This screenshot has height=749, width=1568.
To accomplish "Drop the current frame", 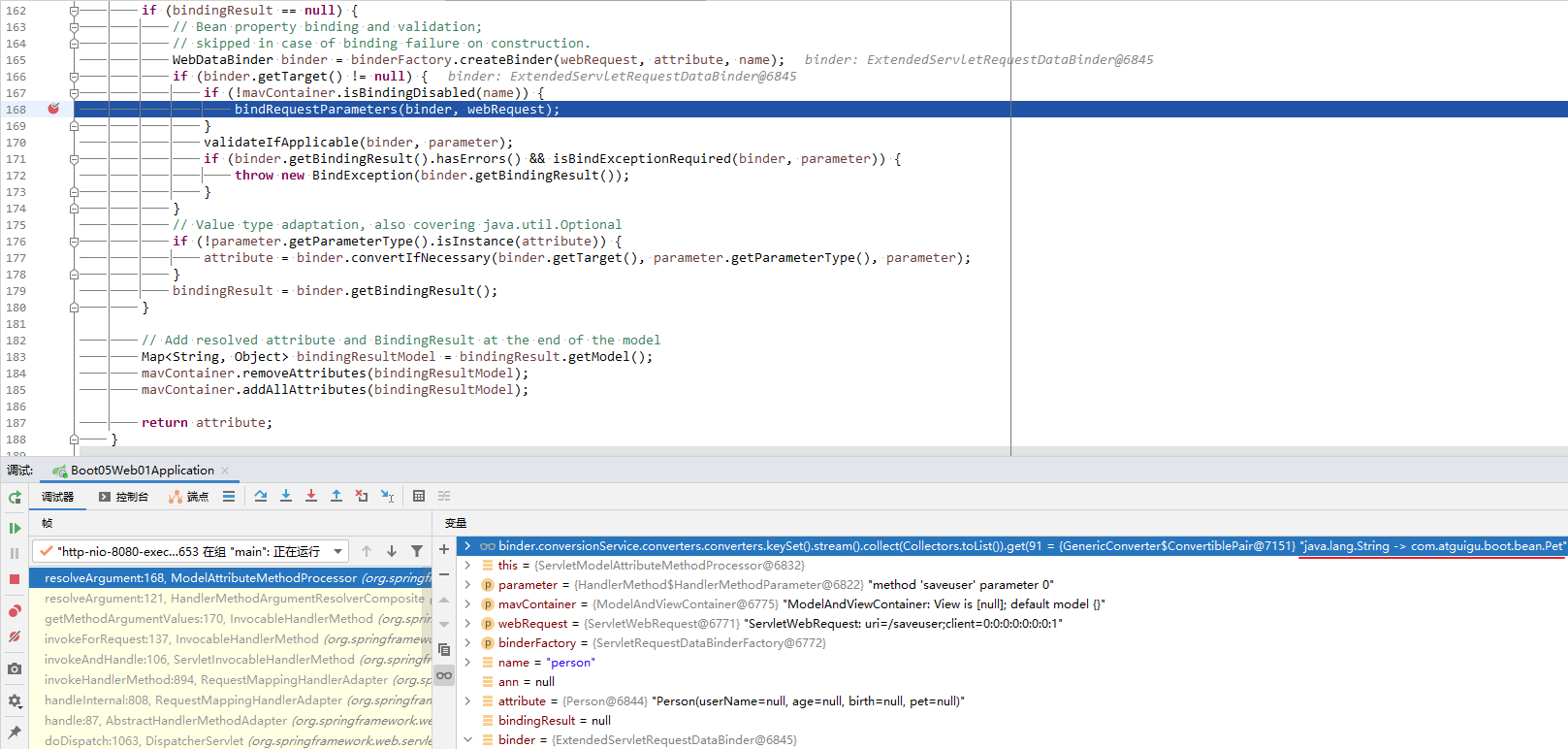I will 362,496.
